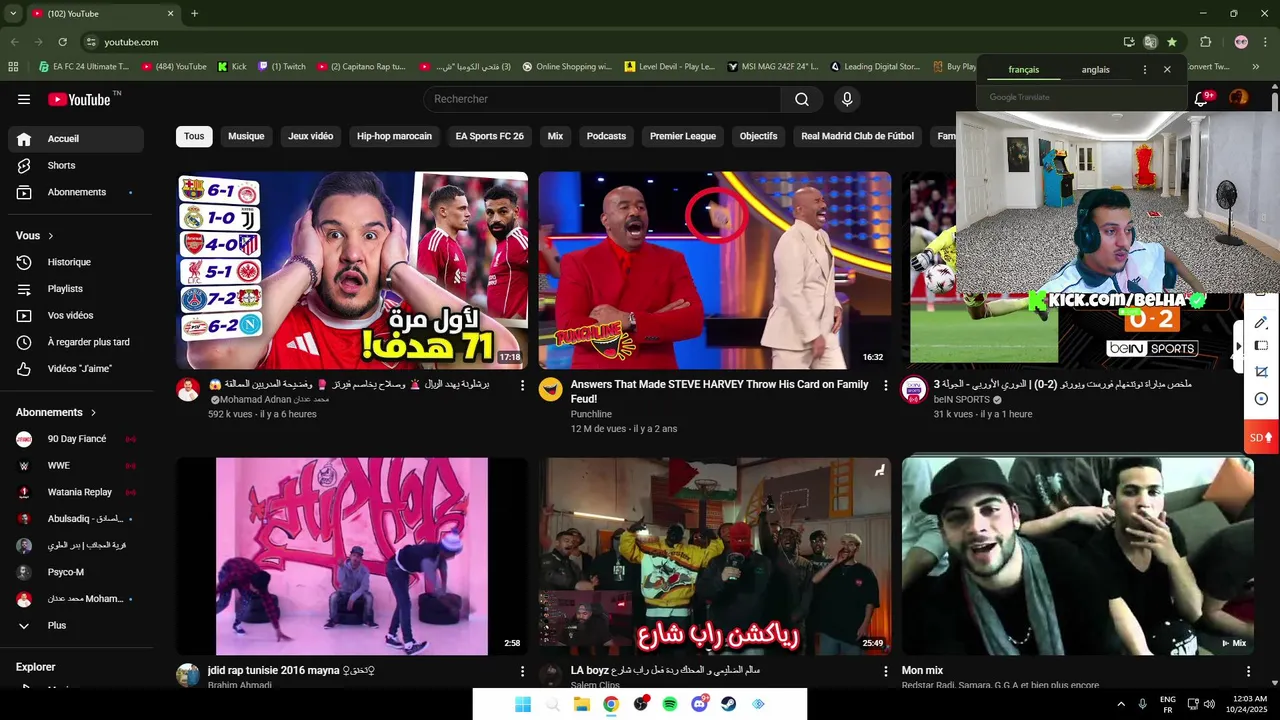Open Vos vidéos in sidebar
This screenshot has width=1280, height=720.
(x=76, y=315)
